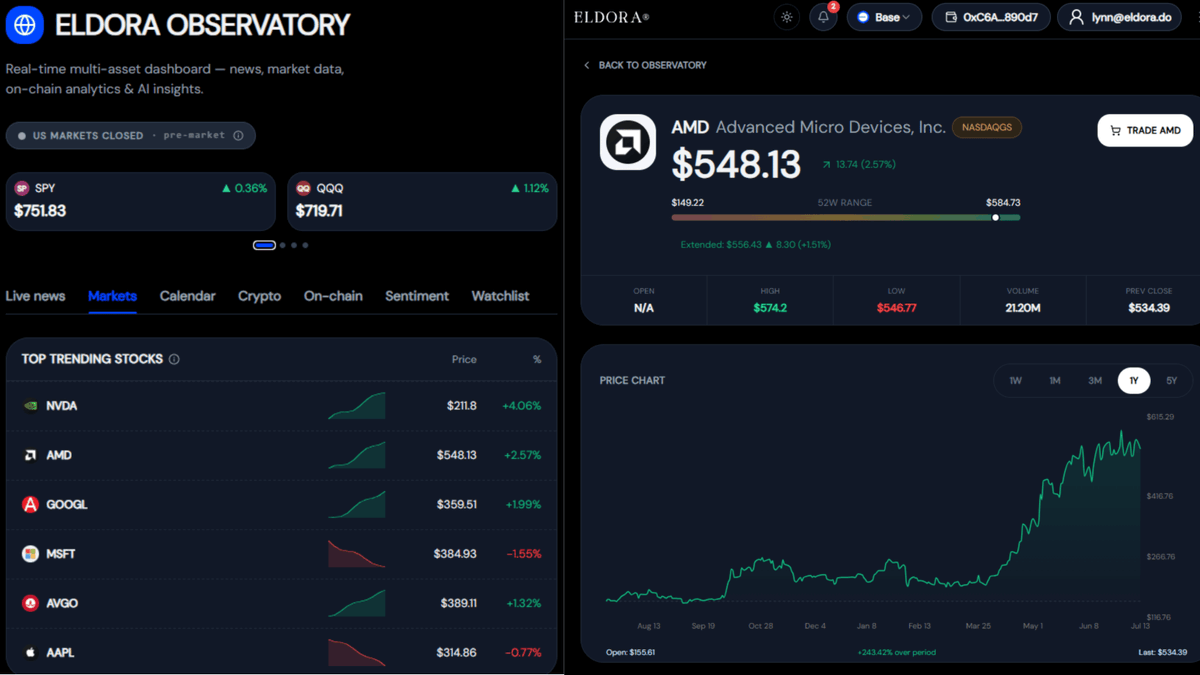This screenshot has width=1200, height=675.
Task: Click the MSFT ticker name
Action: tap(61, 553)
